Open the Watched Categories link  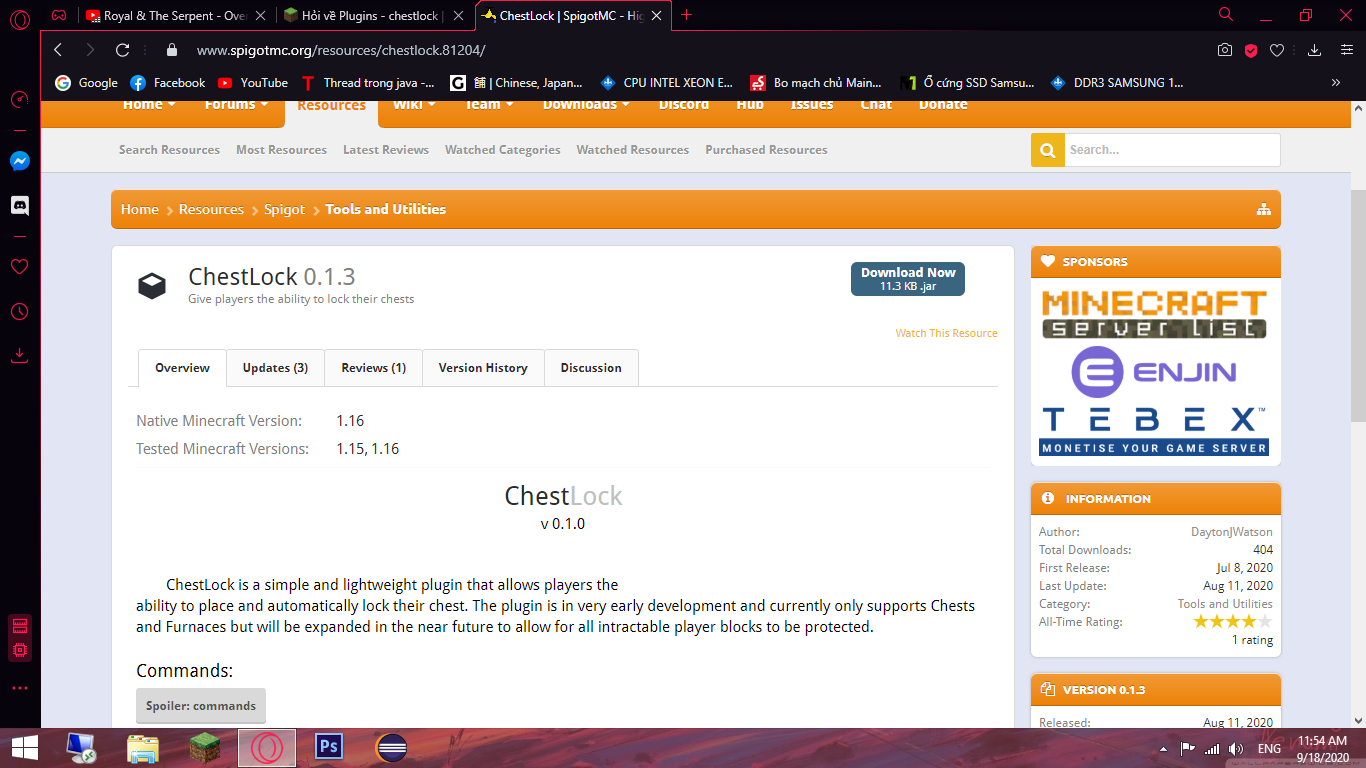[503, 150]
